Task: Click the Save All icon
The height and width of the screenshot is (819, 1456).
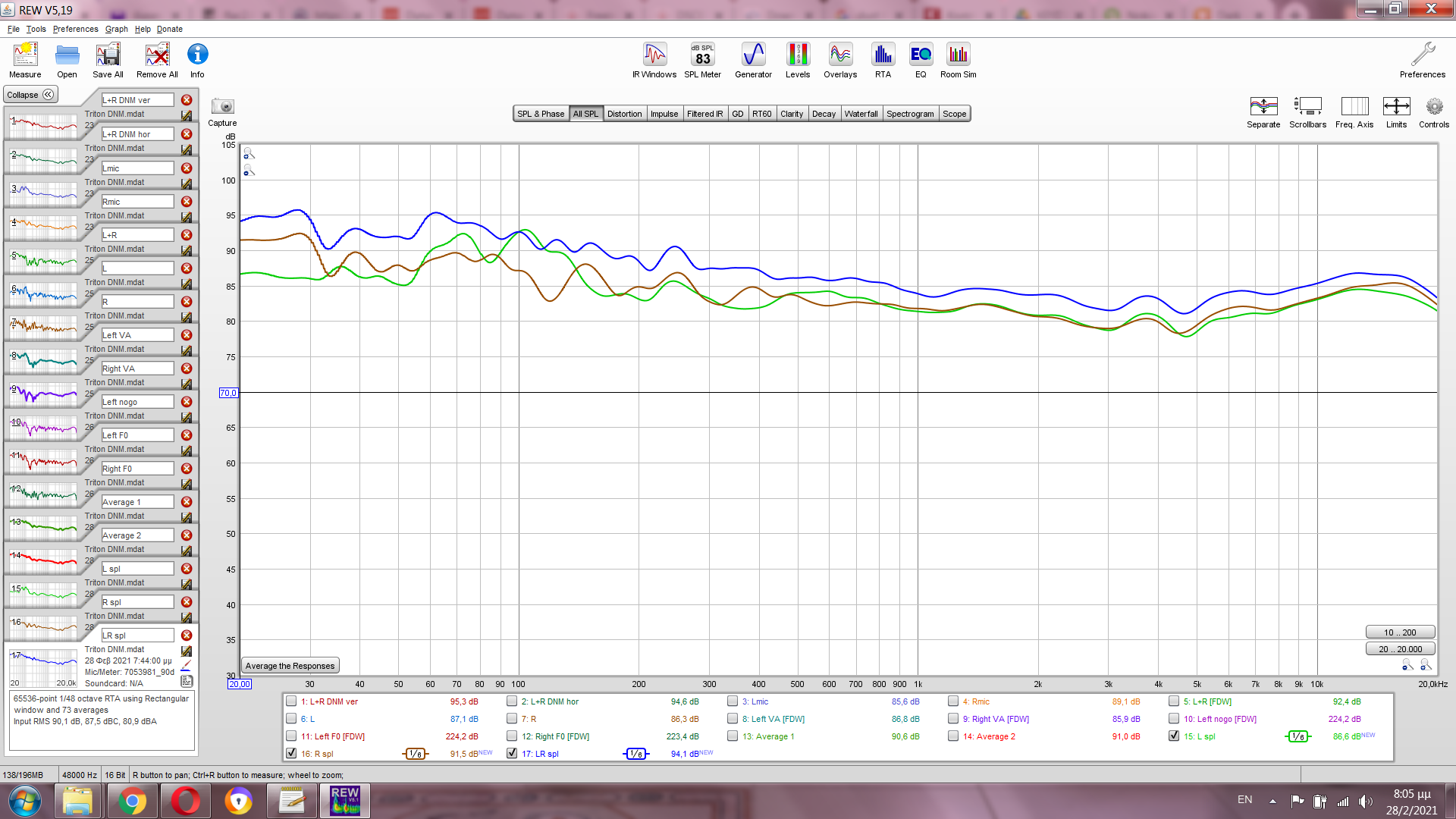Action: [108, 60]
